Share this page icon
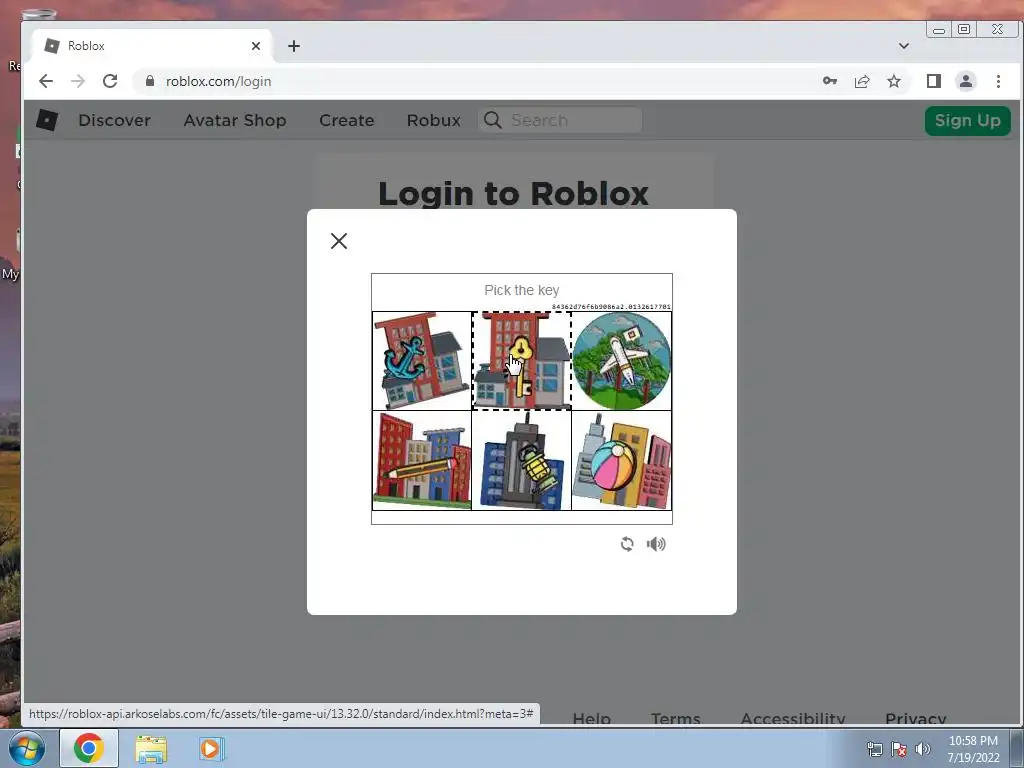This screenshot has width=1024, height=768. [862, 81]
